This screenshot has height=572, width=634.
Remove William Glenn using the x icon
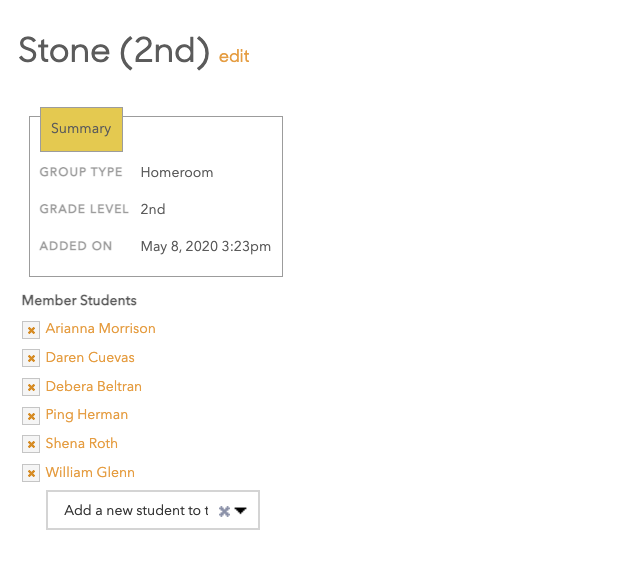click(31, 473)
